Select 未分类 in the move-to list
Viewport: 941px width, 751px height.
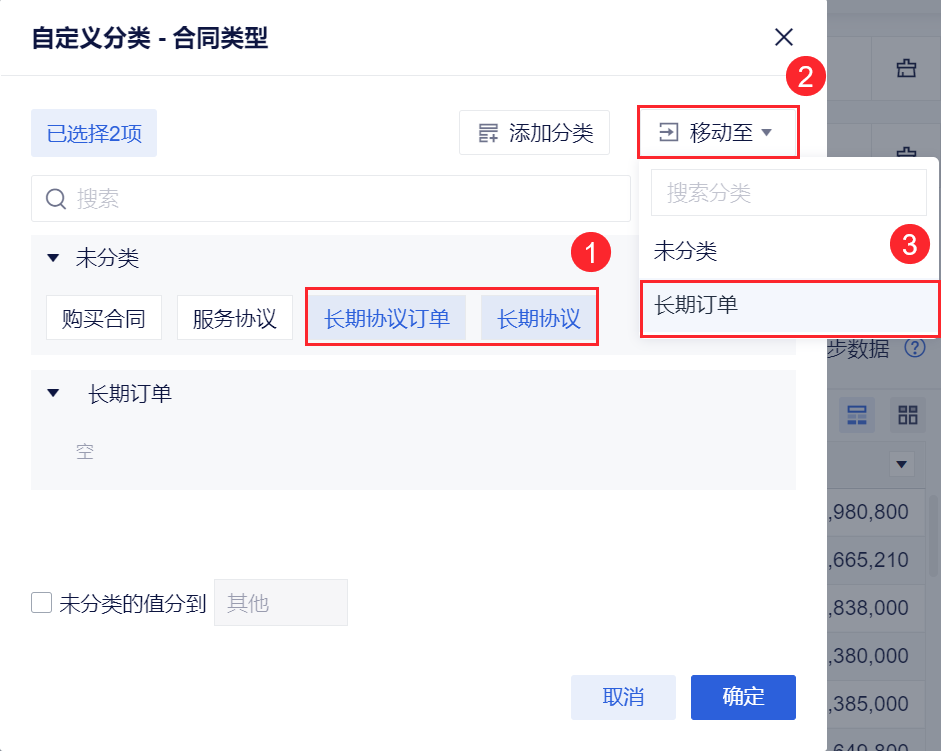click(x=686, y=251)
